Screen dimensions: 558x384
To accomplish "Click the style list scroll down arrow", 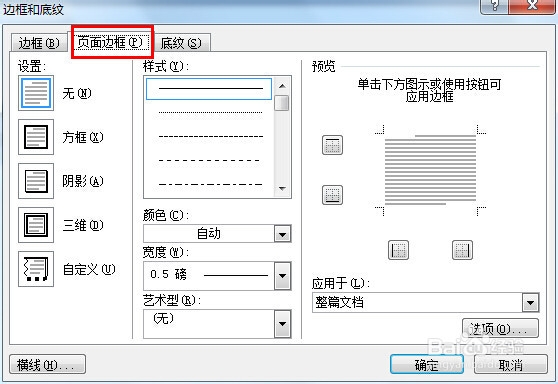I will tap(283, 189).
